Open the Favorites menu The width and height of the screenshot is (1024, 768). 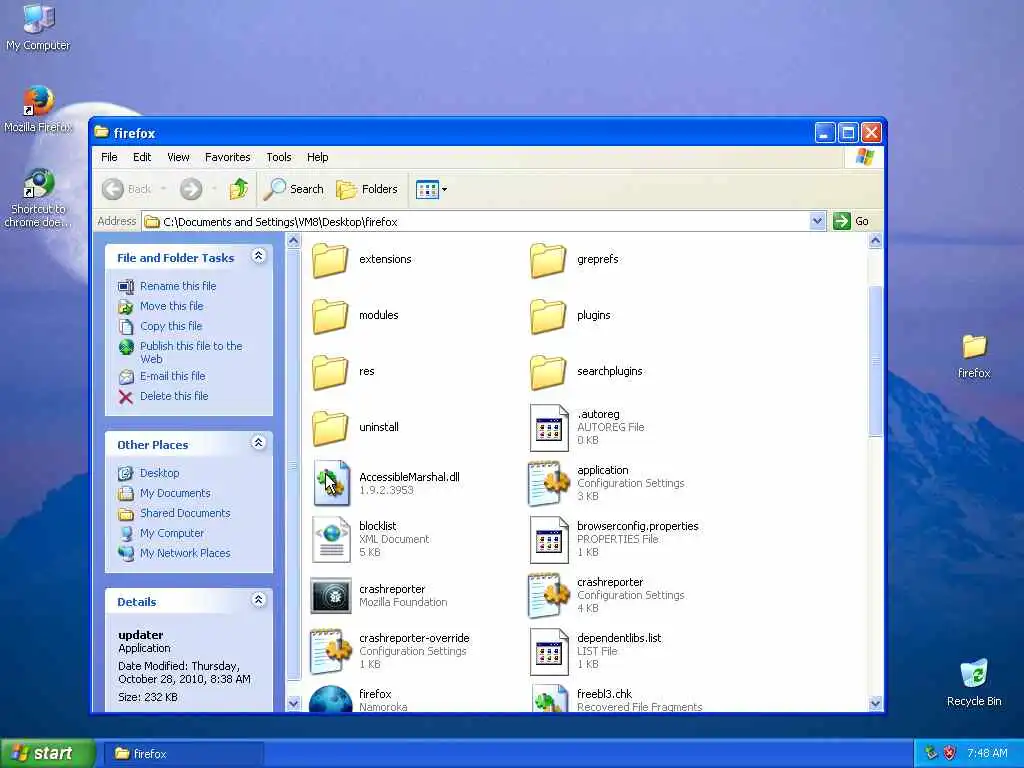pyautogui.click(x=227, y=157)
